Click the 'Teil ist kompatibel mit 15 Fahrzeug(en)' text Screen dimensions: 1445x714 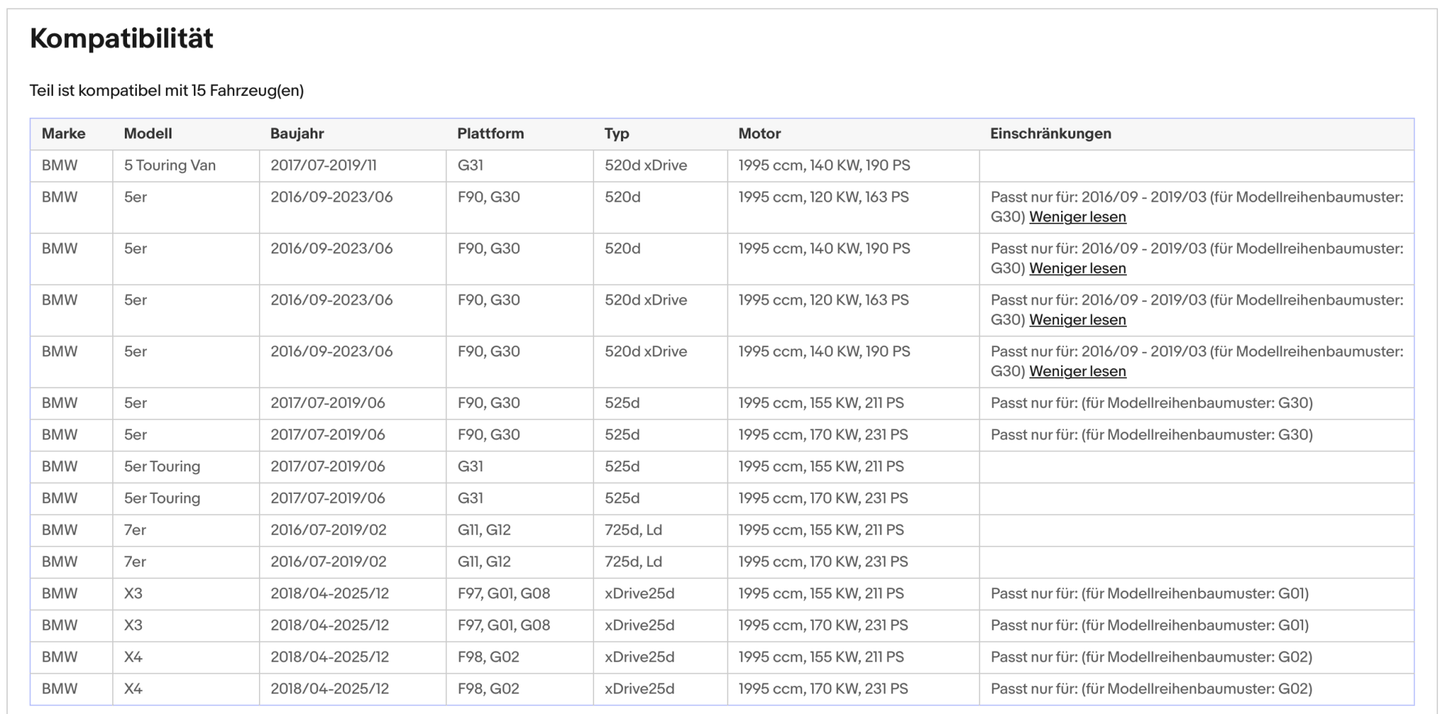[x=167, y=91]
